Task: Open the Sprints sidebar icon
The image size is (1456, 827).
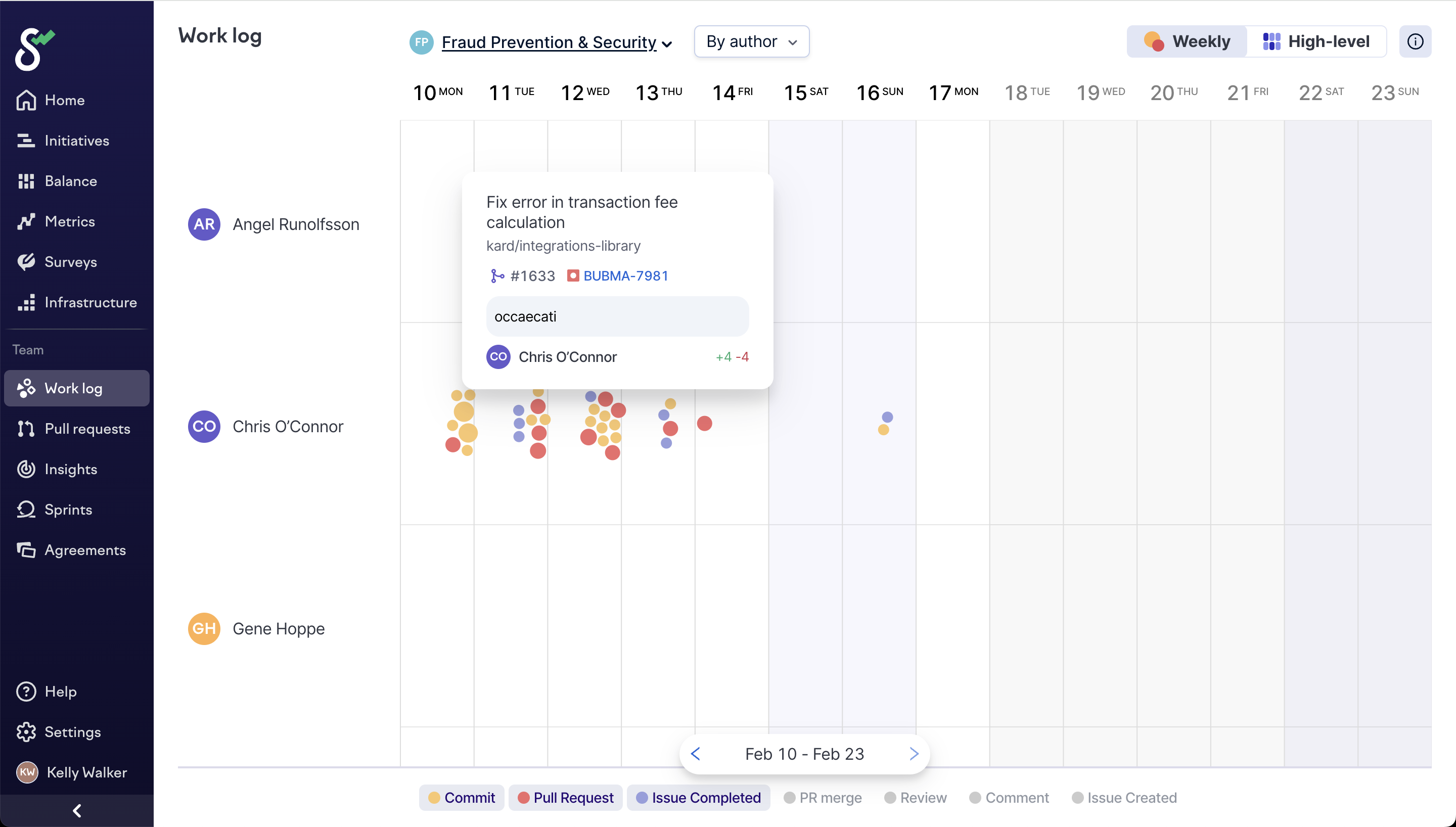Action: click(x=26, y=510)
